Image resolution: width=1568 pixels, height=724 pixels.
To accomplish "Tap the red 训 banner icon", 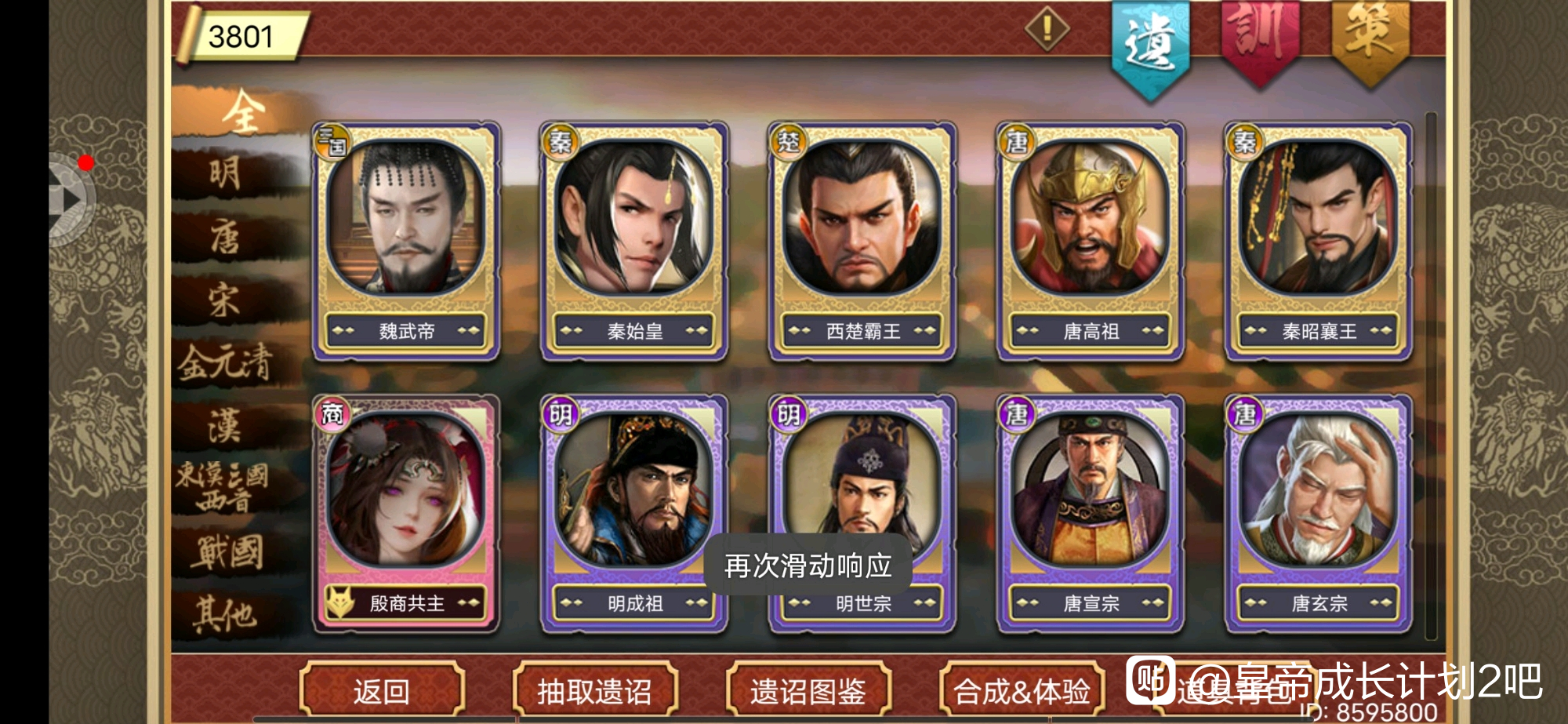I will (x=1260, y=41).
